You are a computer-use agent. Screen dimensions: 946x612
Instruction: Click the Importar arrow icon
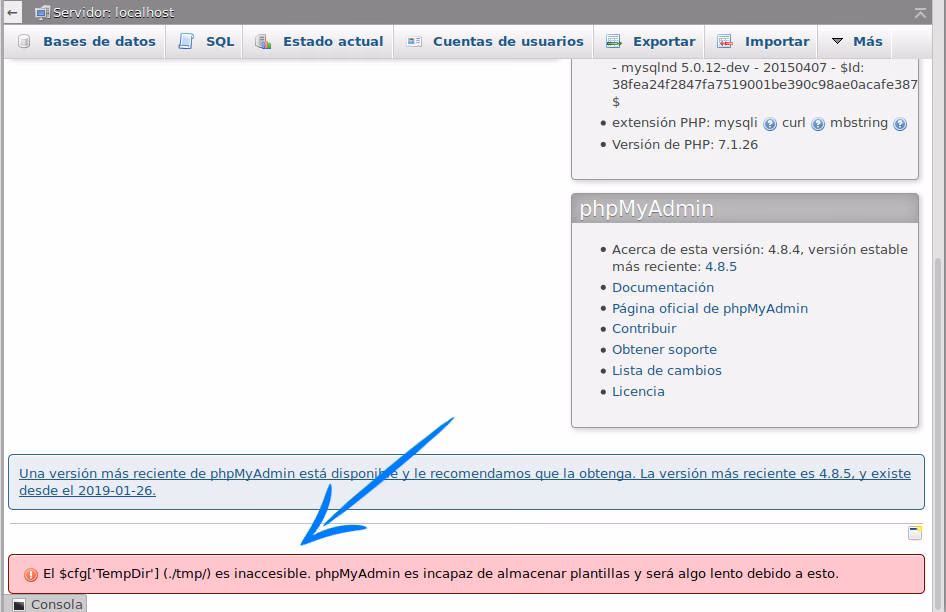click(x=725, y=42)
